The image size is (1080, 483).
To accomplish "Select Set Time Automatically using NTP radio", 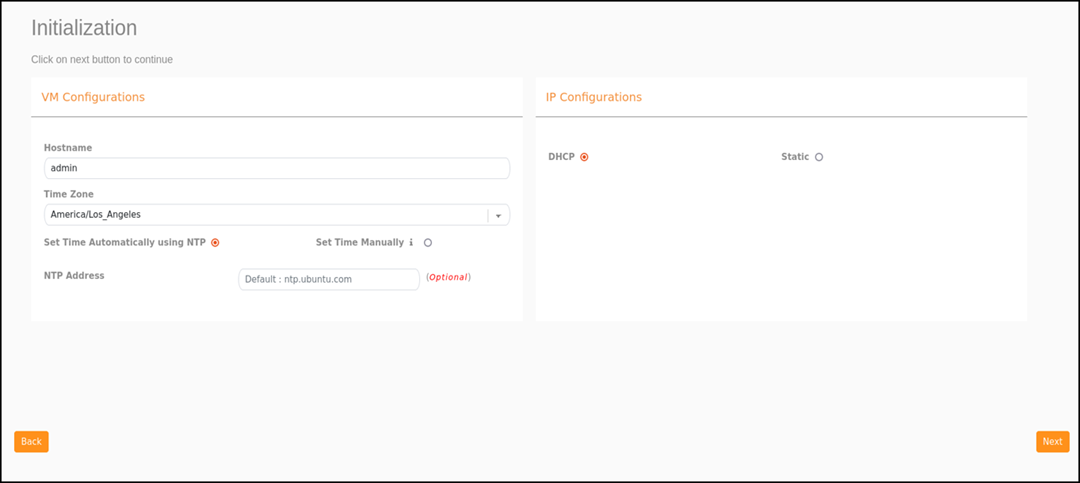I will (x=215, y=243).
